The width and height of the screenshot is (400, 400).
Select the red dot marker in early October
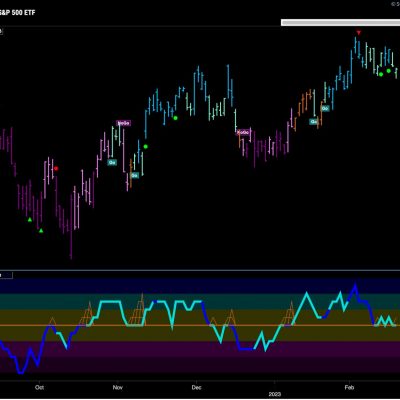pyautogui.click(x=56, y=169)
